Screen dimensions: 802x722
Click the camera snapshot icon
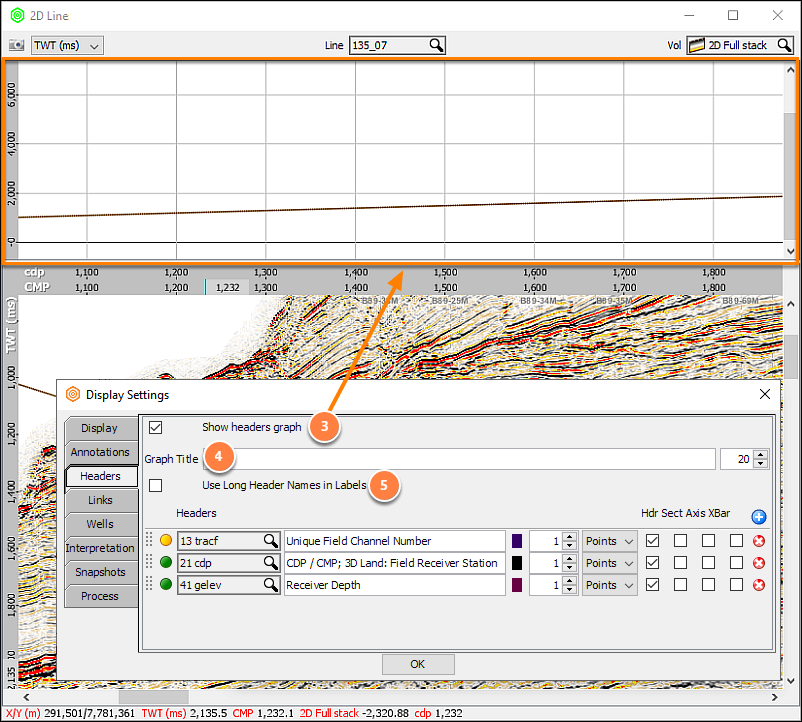tap(16, 45)
